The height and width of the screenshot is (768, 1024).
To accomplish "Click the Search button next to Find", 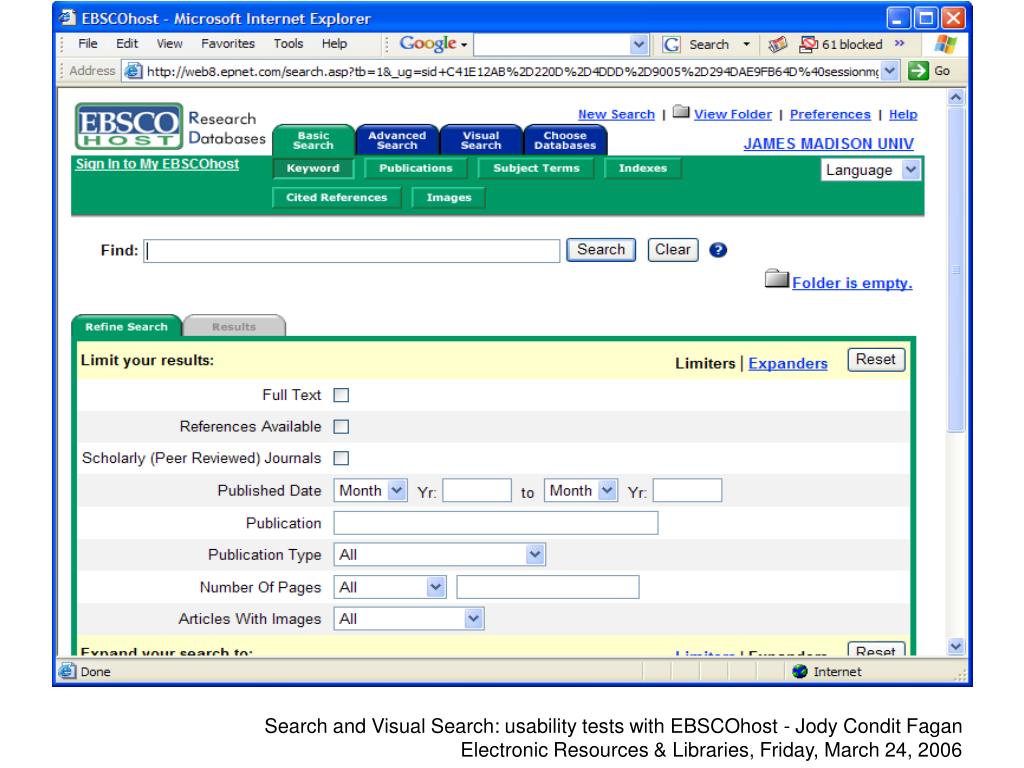I will pos(601,249).
